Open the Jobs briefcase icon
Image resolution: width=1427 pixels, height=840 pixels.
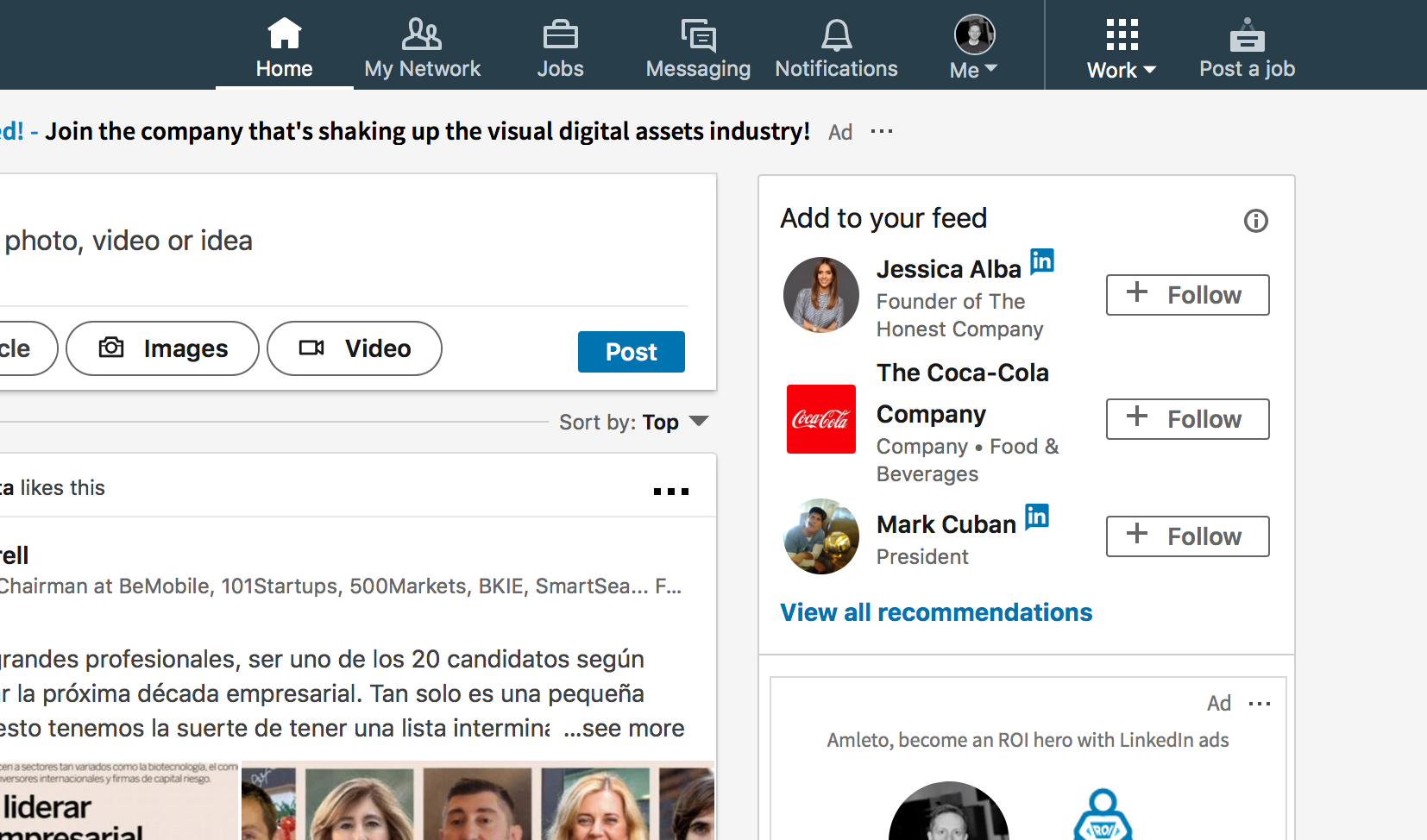click(x=561, y=34)
